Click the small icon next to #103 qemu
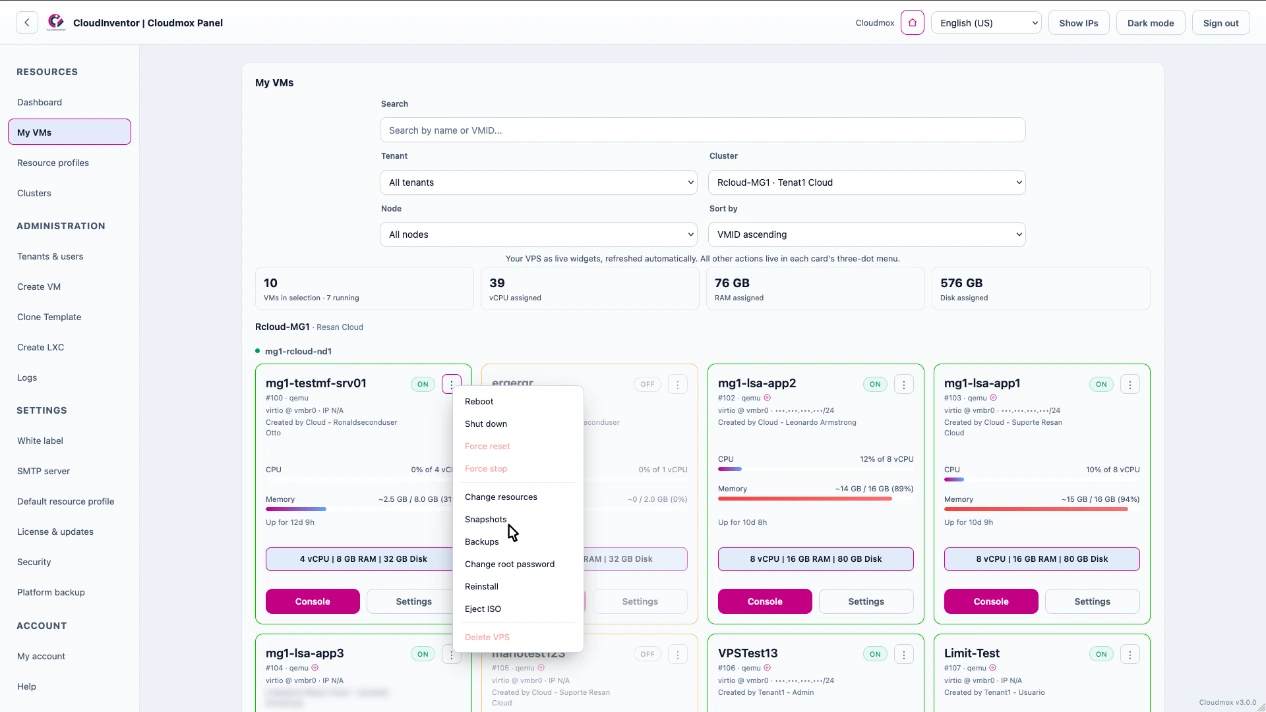 coord(993,398)
